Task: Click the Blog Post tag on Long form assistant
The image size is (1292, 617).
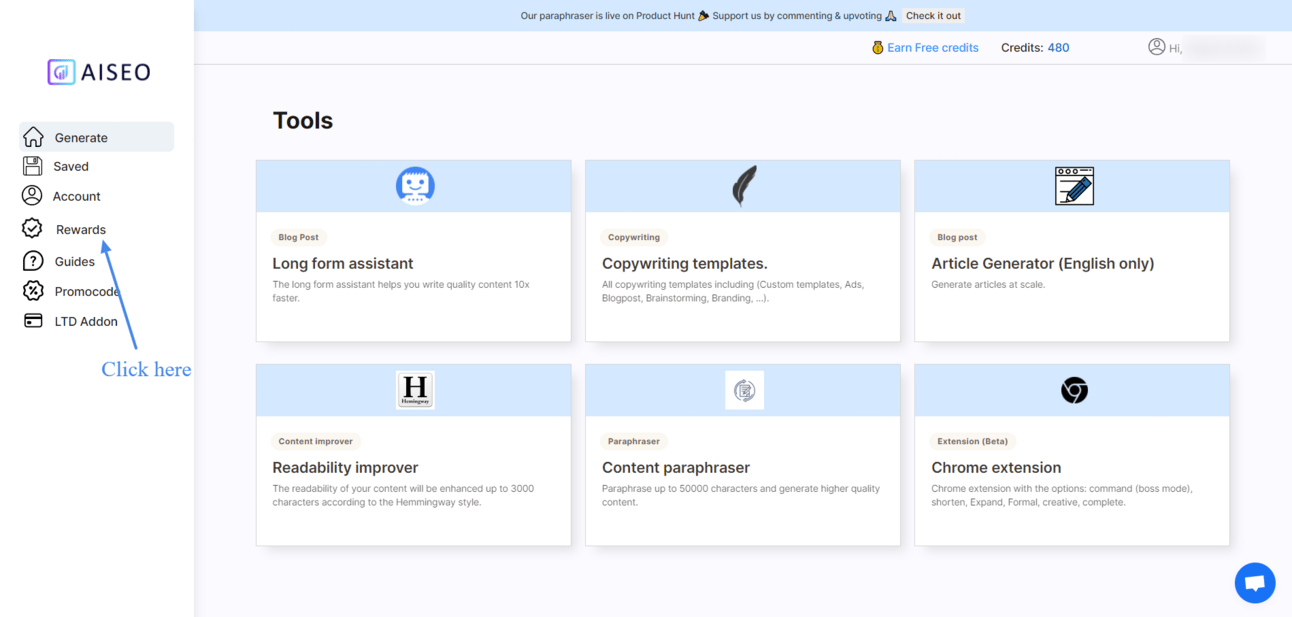Action: click(x=298, y=237)
